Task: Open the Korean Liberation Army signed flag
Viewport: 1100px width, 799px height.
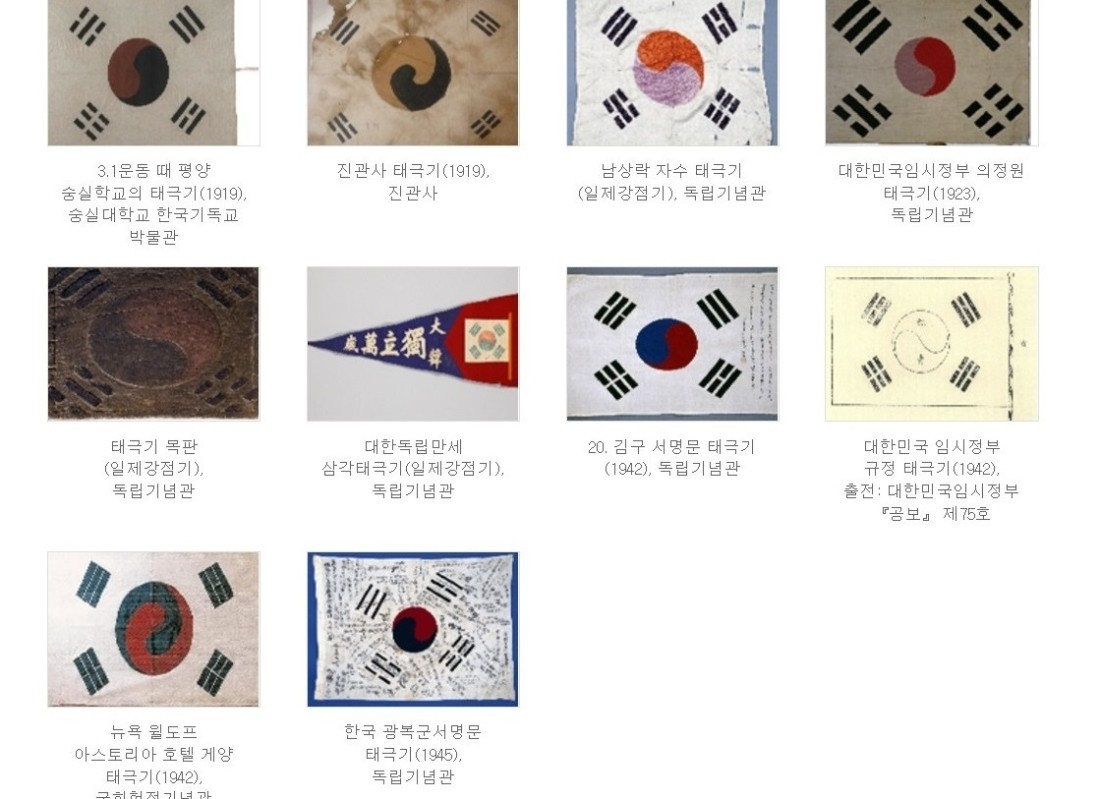Action: click(412, 629)
